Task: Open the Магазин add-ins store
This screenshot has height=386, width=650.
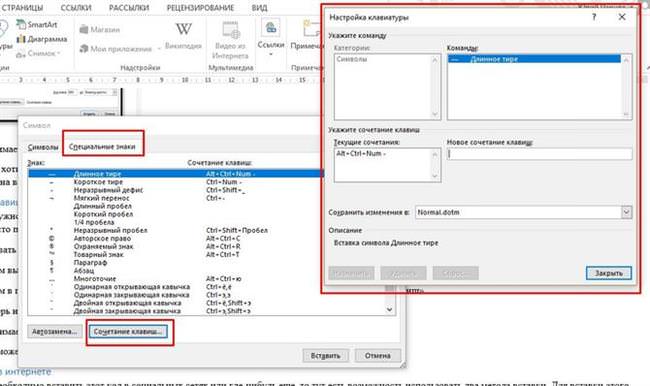Action: [x=99, y=29]
